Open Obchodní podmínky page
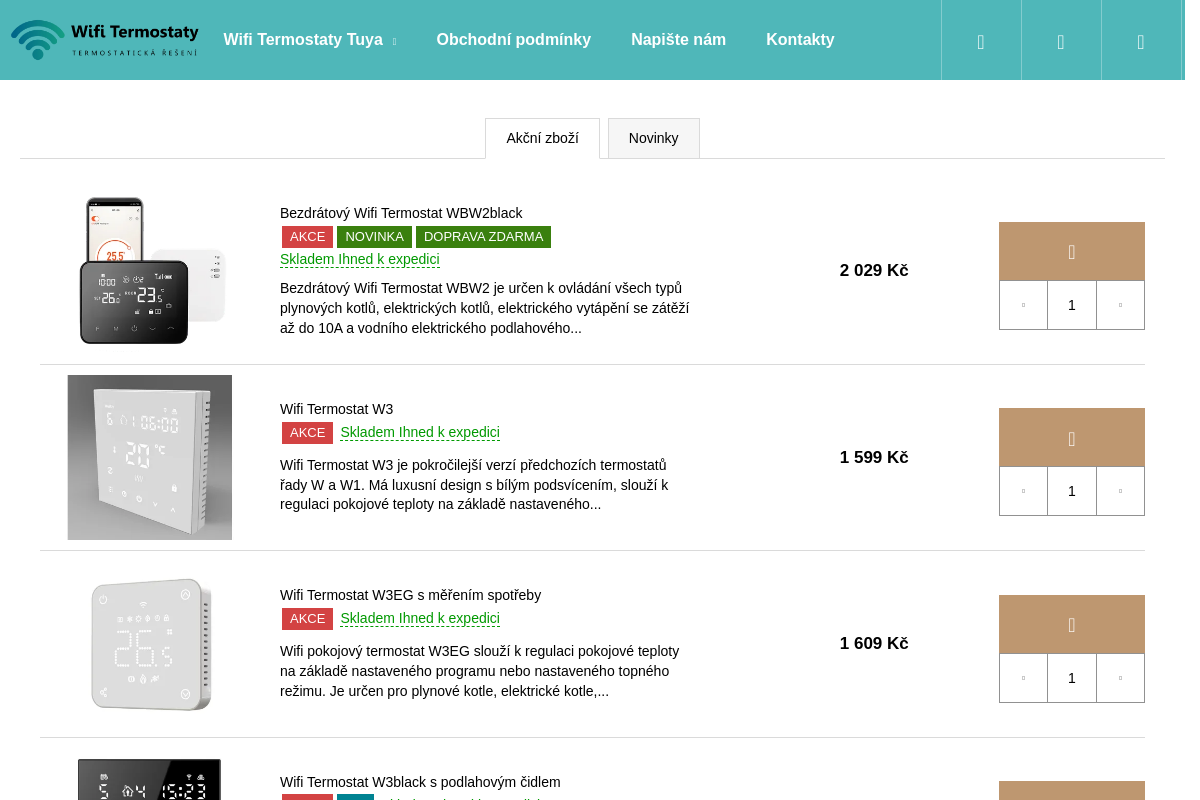 tap(514, 40)
